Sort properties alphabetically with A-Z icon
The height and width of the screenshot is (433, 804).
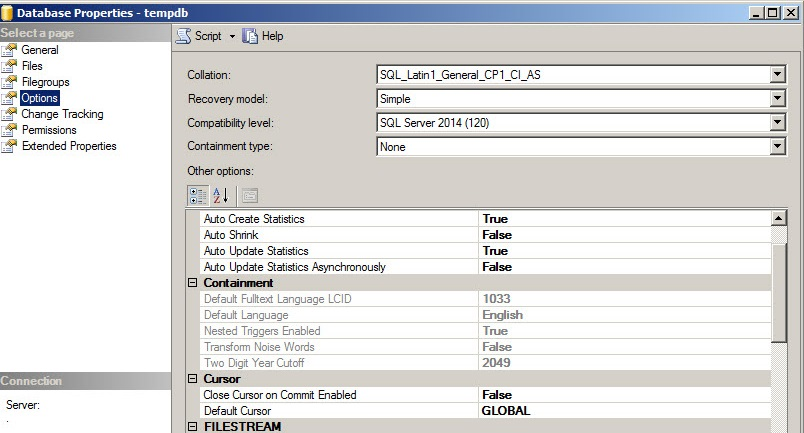[x=221, y=195]
